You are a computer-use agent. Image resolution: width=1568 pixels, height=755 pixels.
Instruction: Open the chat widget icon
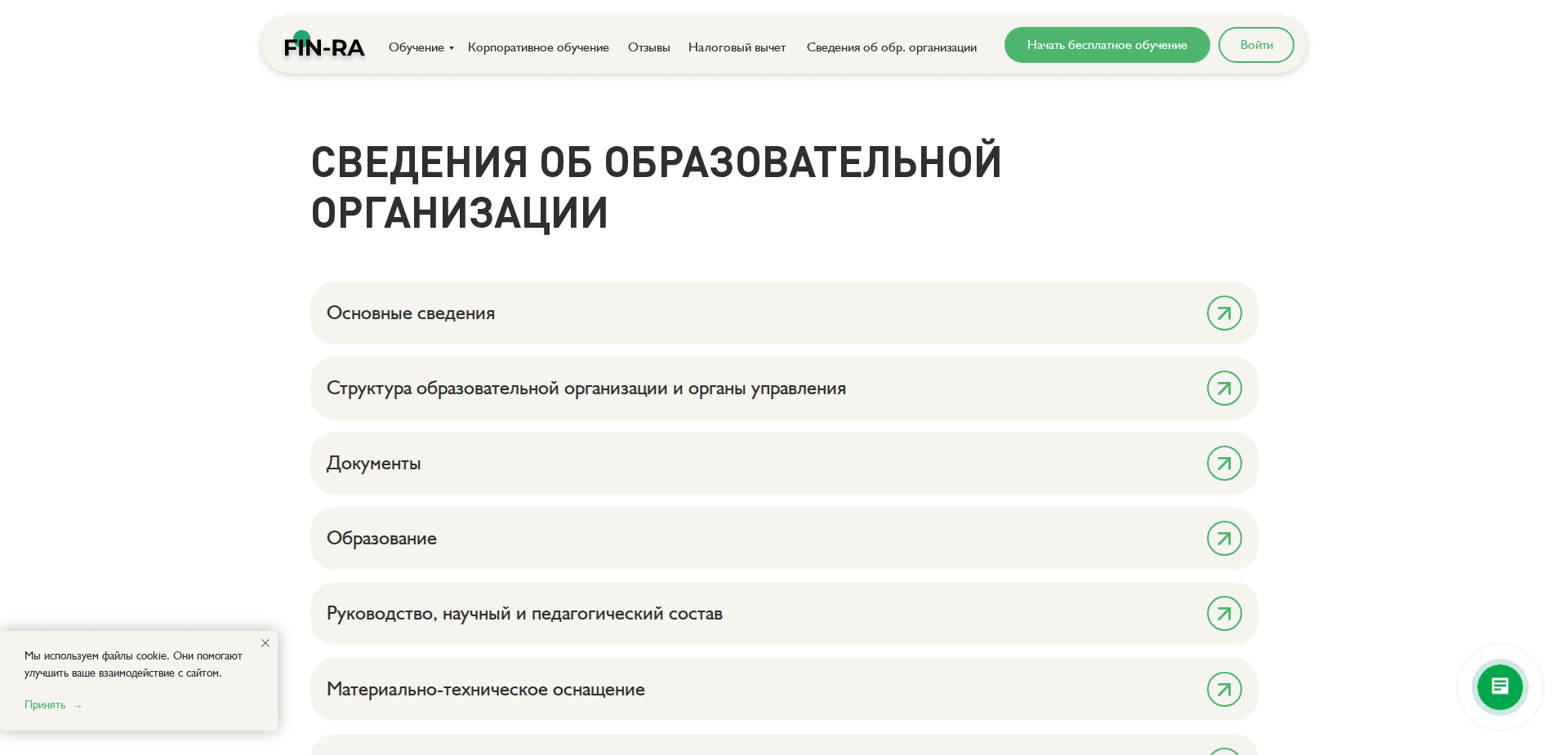[x=1499, y=686]
